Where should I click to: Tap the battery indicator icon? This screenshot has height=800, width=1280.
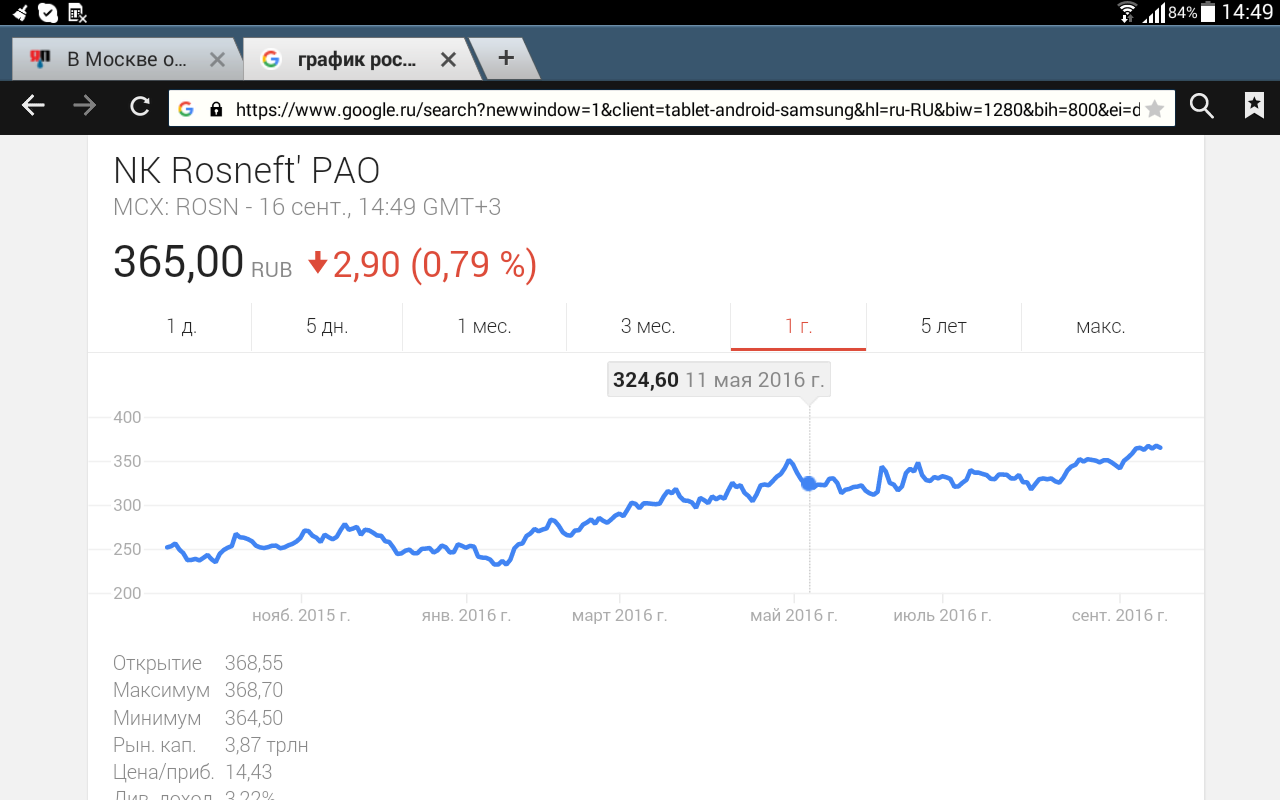point(1208,12)
